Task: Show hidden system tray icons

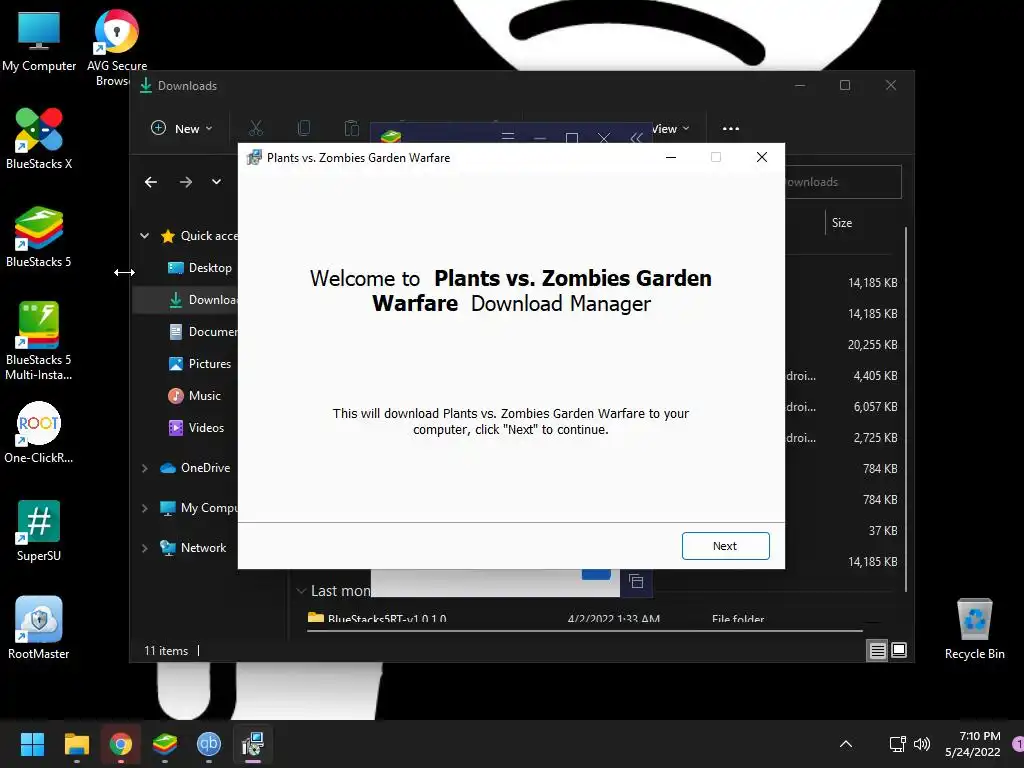Action: [x=846, y=744]
